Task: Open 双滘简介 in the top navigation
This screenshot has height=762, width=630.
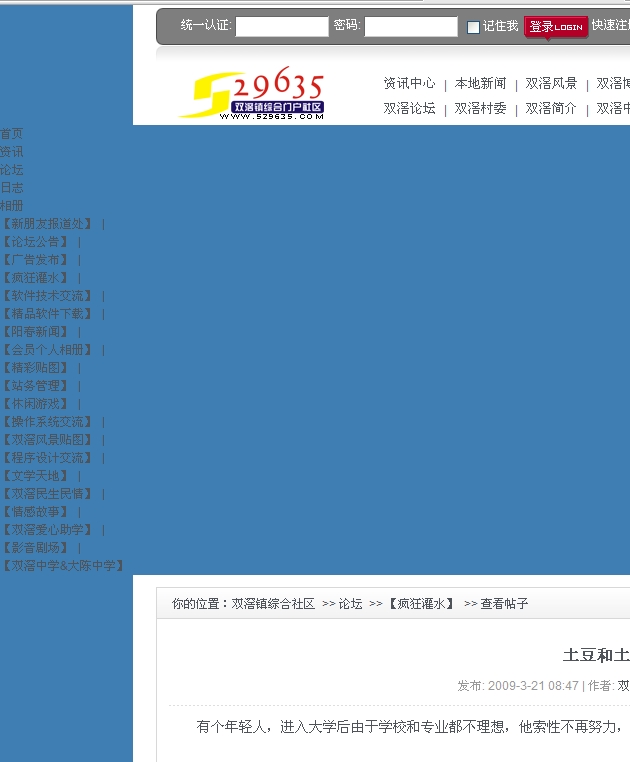Action: pyautogui.click(x=551, y=108)
